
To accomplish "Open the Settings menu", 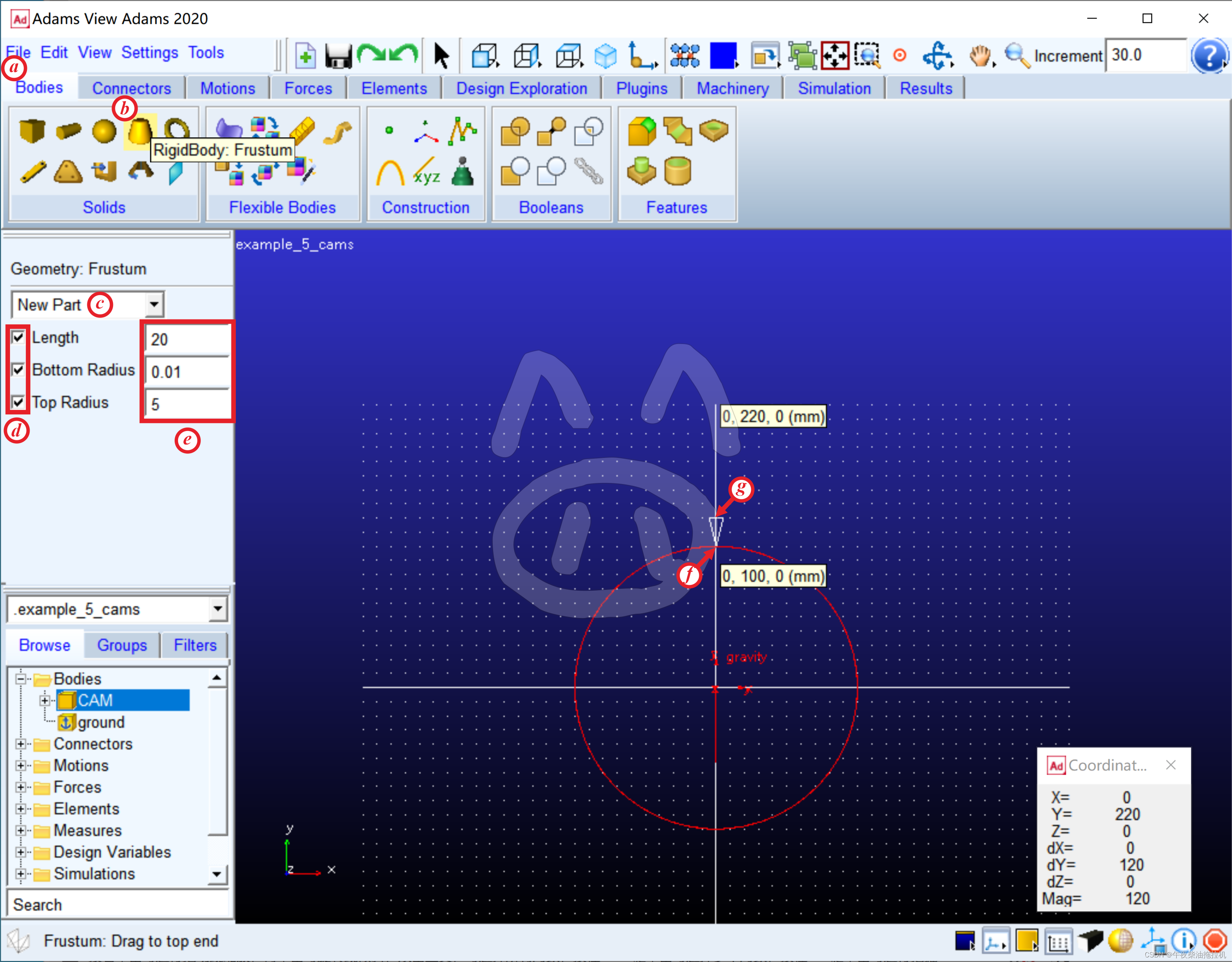I will [x=150, y=52].
